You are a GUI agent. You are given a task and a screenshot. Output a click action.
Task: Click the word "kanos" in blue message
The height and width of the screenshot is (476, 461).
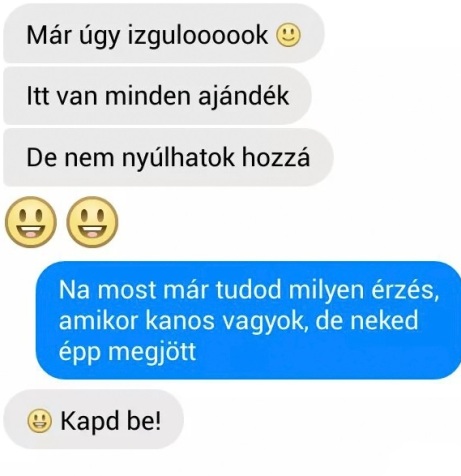[x=180, y=321]
